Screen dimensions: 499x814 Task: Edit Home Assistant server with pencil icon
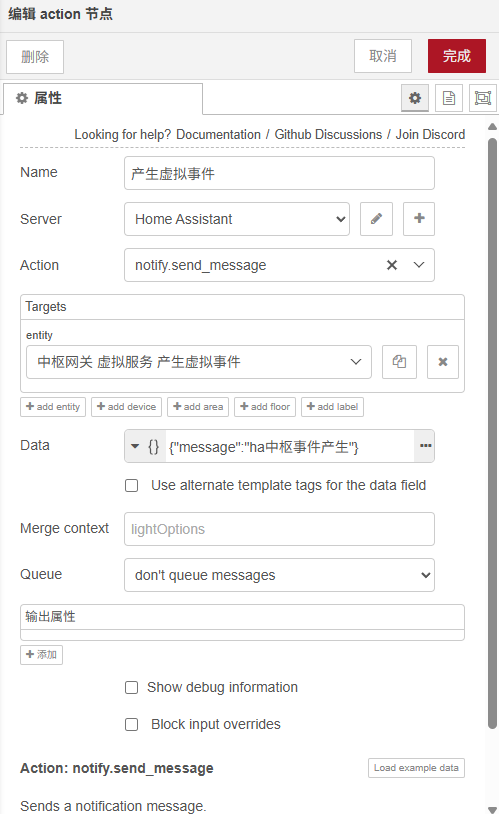tap(376, 219)
